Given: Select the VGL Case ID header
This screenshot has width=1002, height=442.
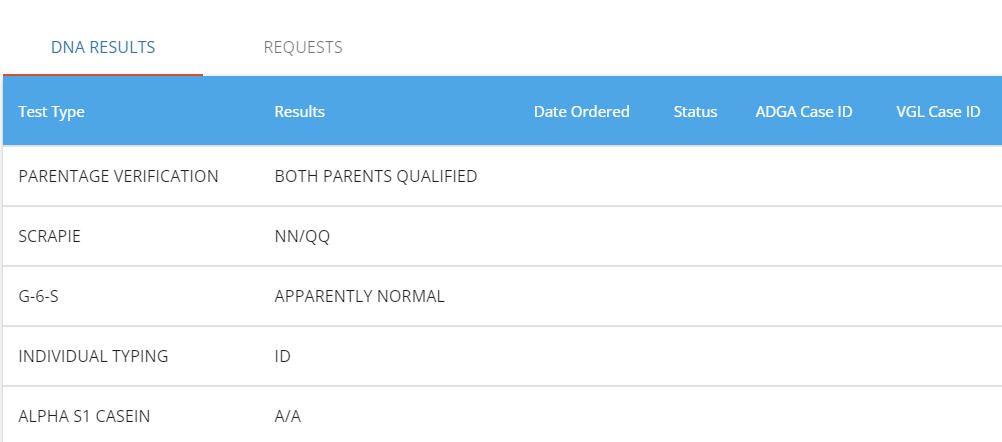Looking at the screenshot, I should (938, 112).
